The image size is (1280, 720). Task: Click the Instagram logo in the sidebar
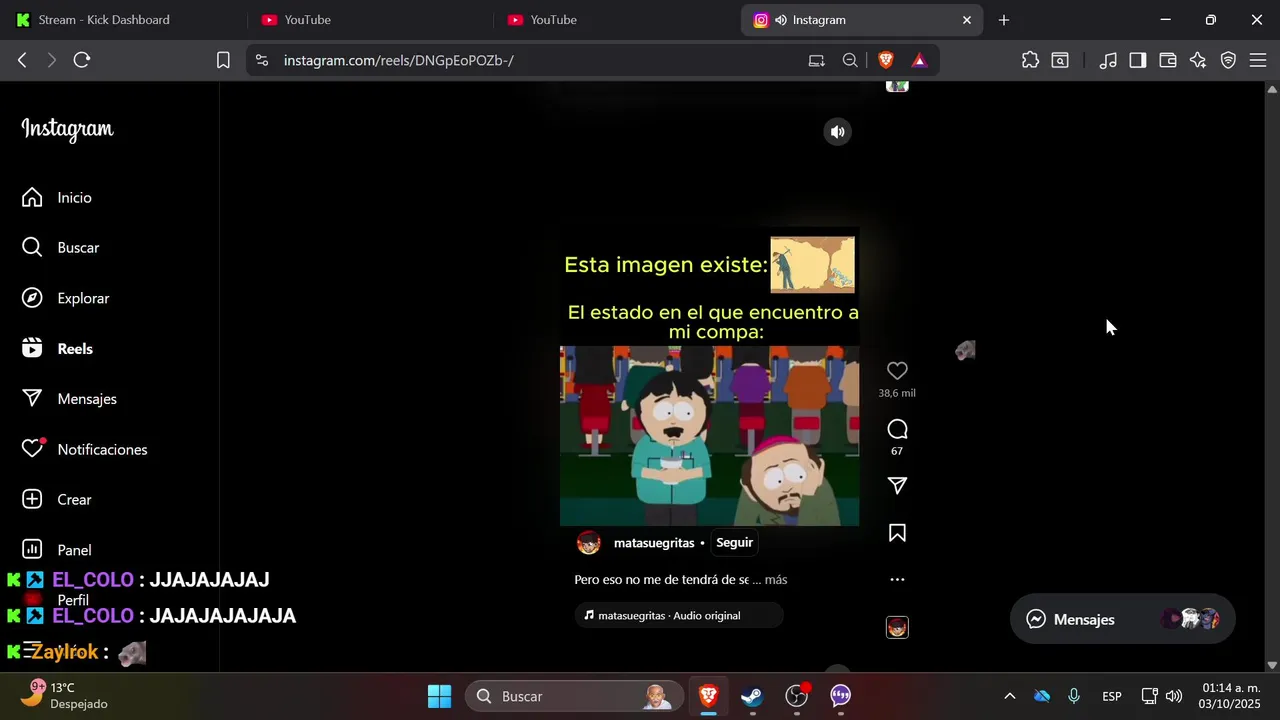[67, 129]
